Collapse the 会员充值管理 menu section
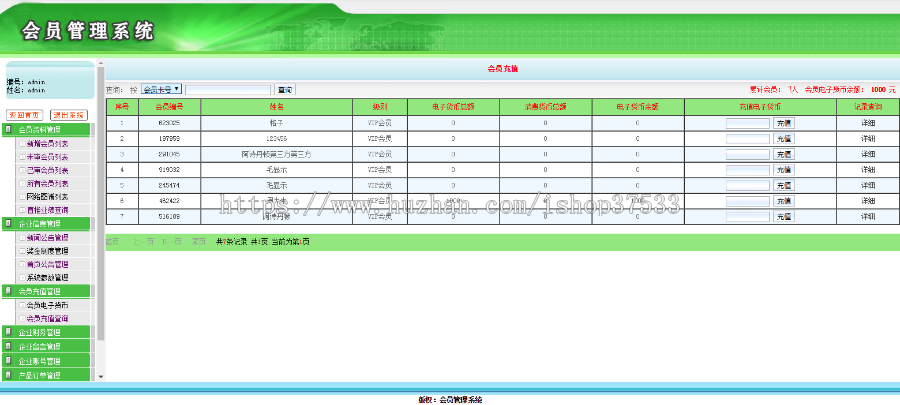This screenshot has width=900, height=405. 46,291
